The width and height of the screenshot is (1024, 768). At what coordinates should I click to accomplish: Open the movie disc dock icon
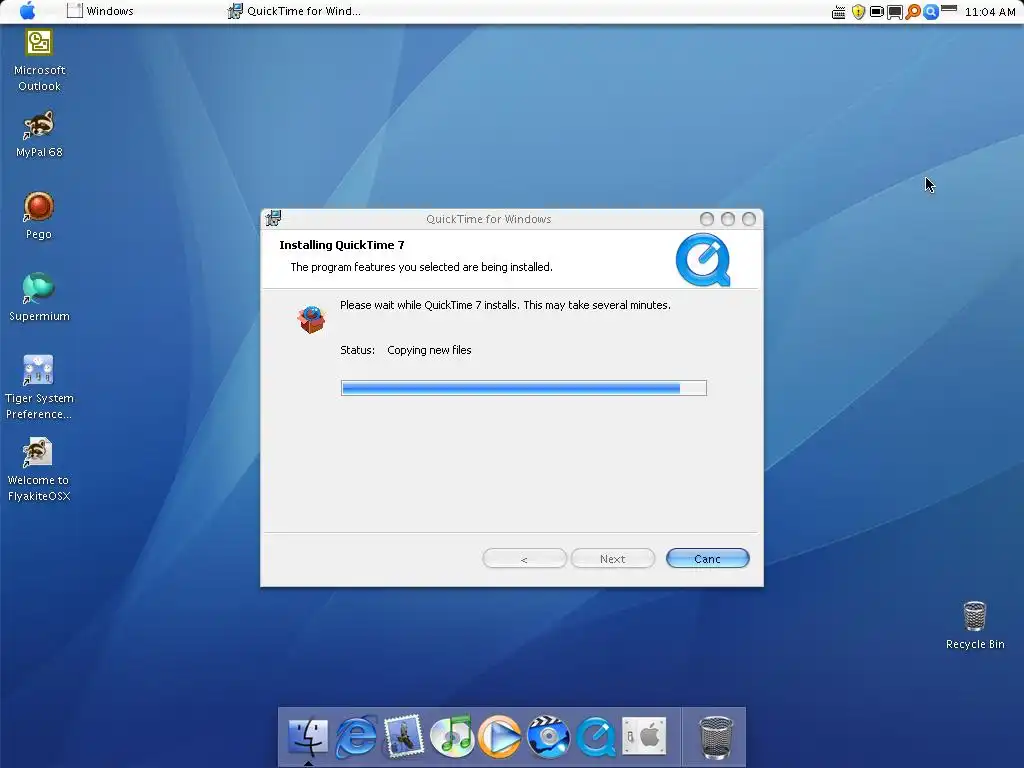(548, 737)
